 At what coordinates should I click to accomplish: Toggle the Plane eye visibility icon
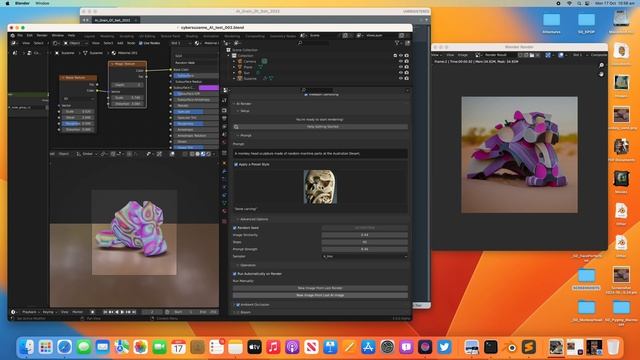pos(400,67)
